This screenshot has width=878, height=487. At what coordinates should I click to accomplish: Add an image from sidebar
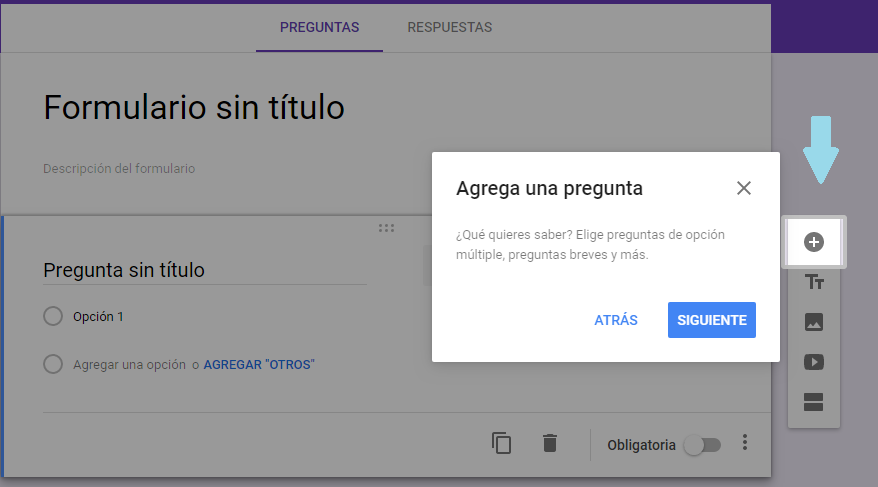click(x=814, y=322)
